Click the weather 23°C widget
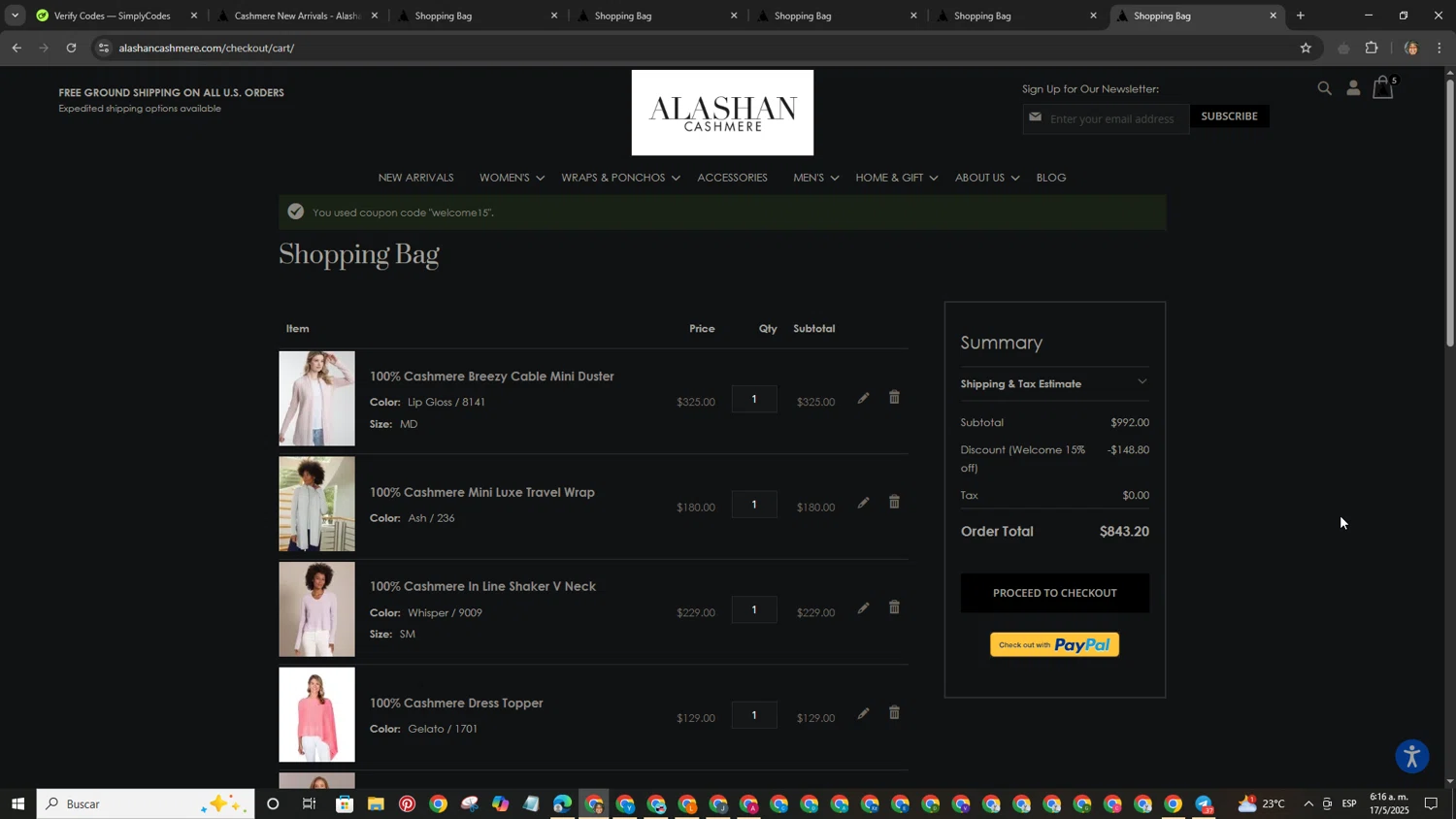Viewport: 1456px width, 819px height. point(1262,804)
